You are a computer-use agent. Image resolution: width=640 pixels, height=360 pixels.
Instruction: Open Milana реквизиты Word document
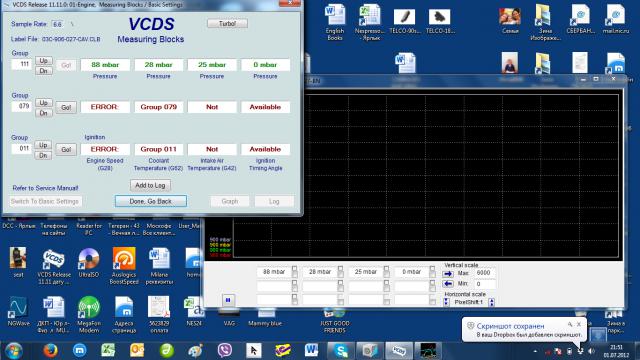click(x=159, y=265)
